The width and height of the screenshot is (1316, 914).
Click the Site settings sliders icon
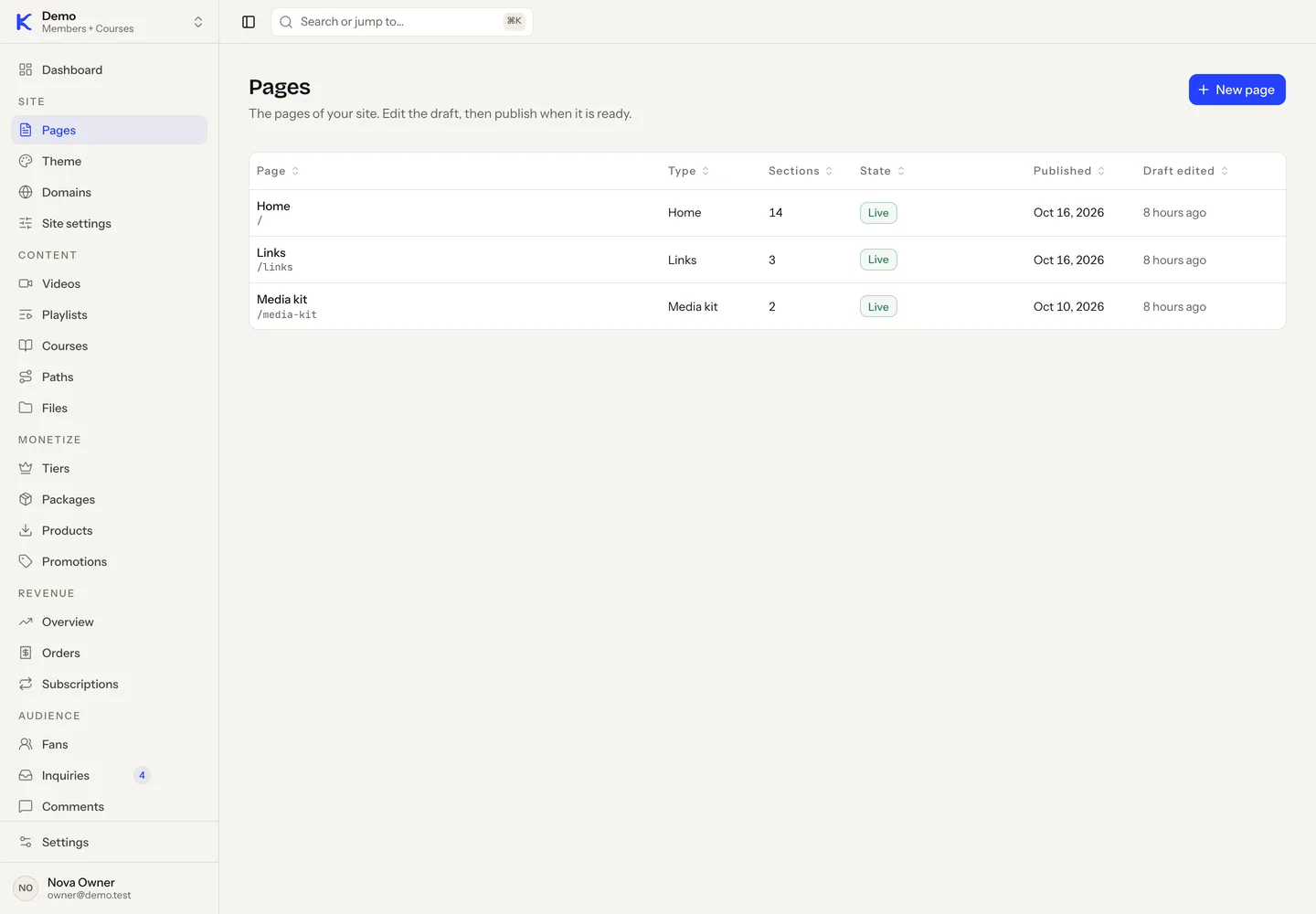coord(26,223)
